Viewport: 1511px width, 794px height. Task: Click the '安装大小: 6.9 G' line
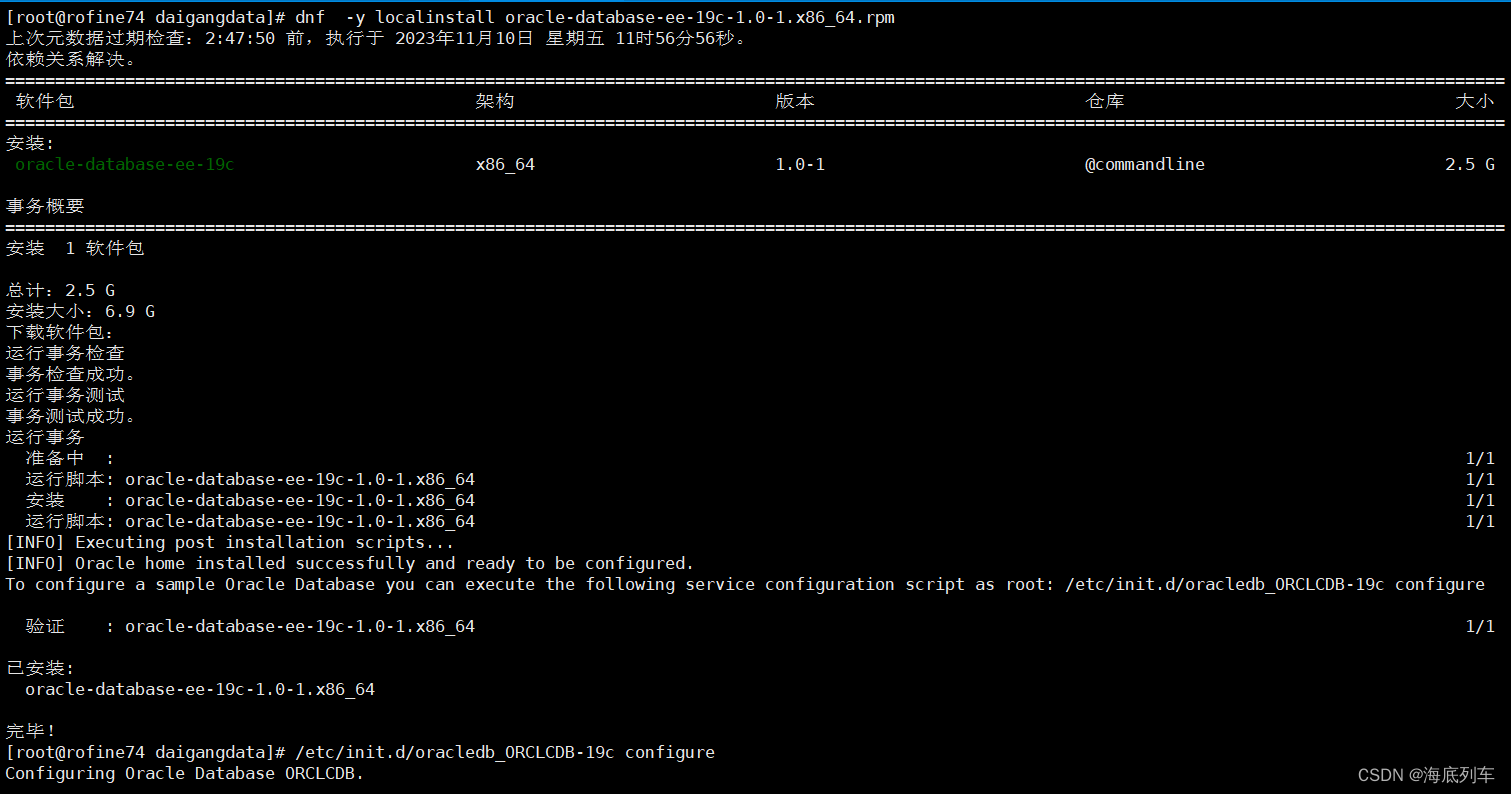80,311
